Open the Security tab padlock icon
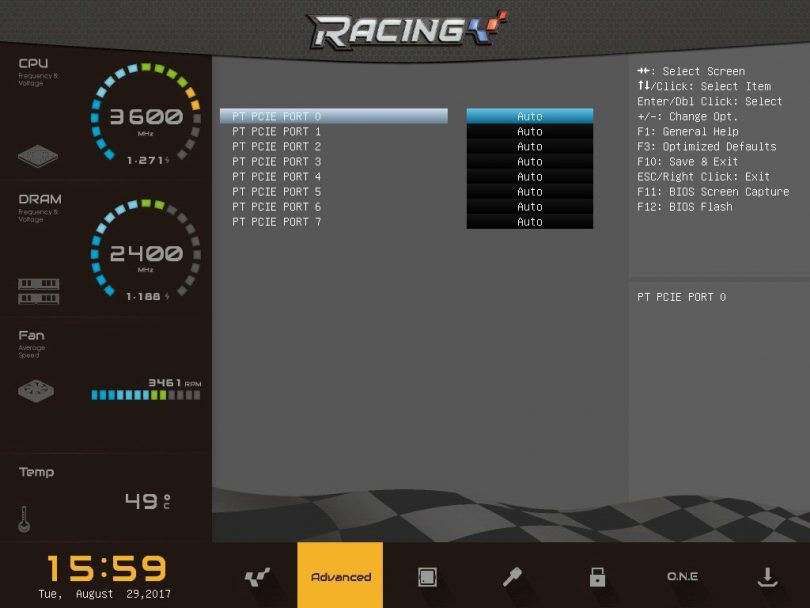The width and height of the screenshot is (810, 608). coord(597,577)
